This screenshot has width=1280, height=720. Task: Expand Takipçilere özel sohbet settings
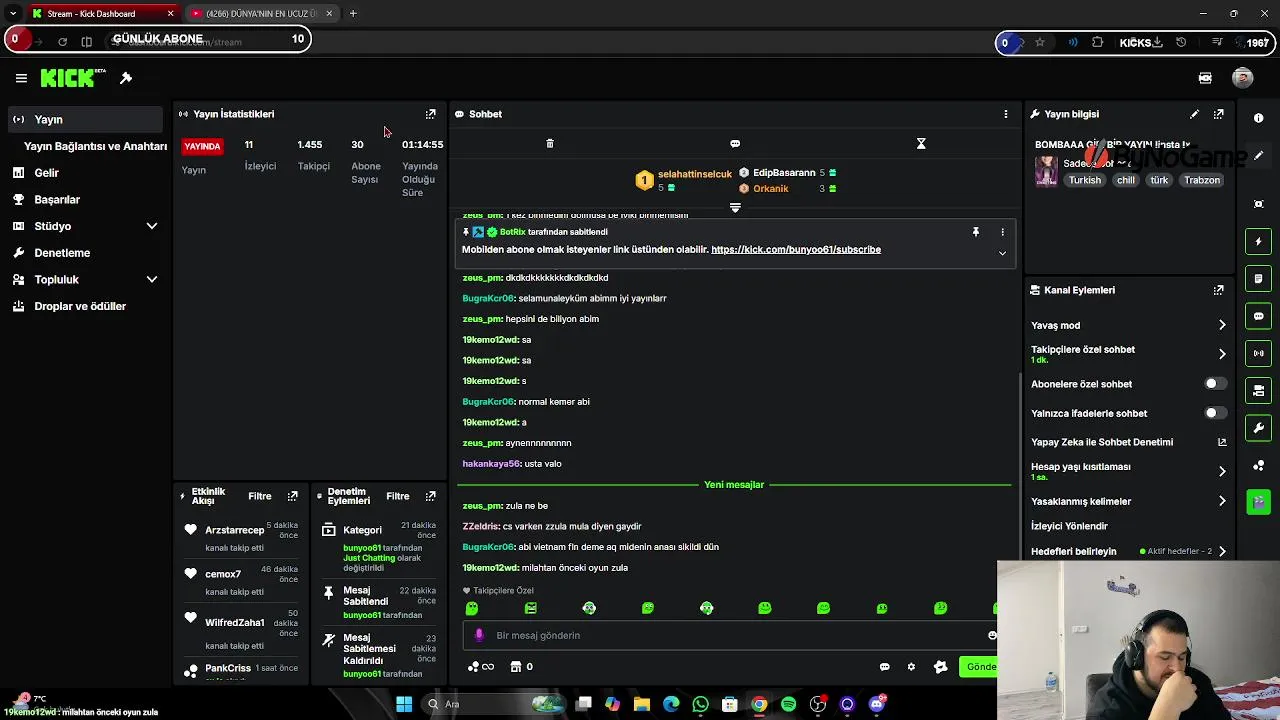click(x=1222, y=354)
